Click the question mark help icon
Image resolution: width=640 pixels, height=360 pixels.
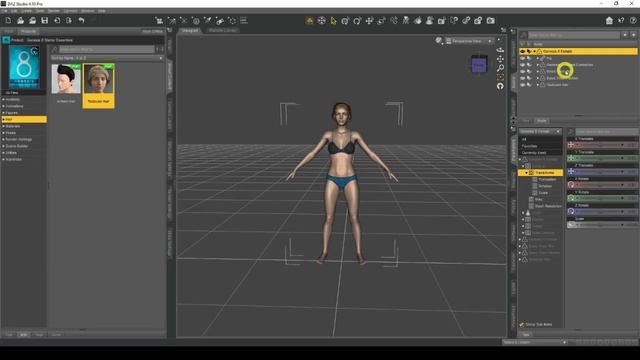(x=633, y=20)
